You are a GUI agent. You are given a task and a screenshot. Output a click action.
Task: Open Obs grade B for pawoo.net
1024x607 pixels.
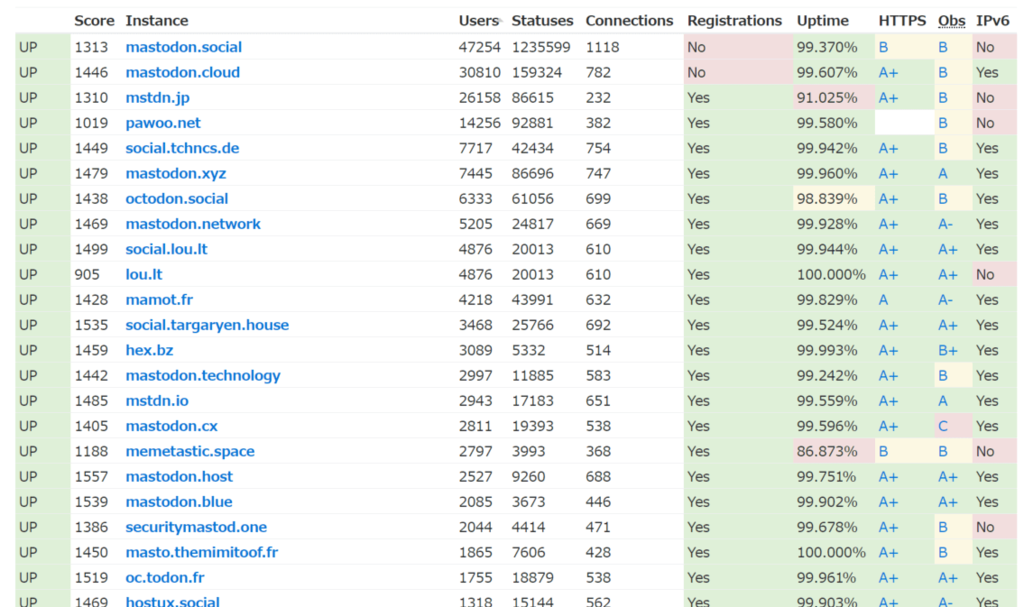(942, 123)
